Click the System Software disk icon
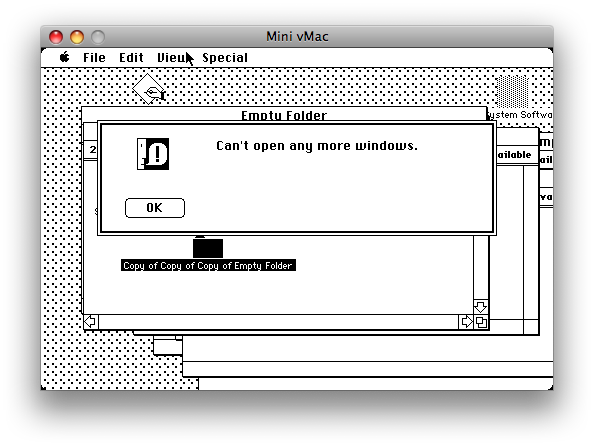The height and width of the screenshot is (446, 594). (513, 91)
